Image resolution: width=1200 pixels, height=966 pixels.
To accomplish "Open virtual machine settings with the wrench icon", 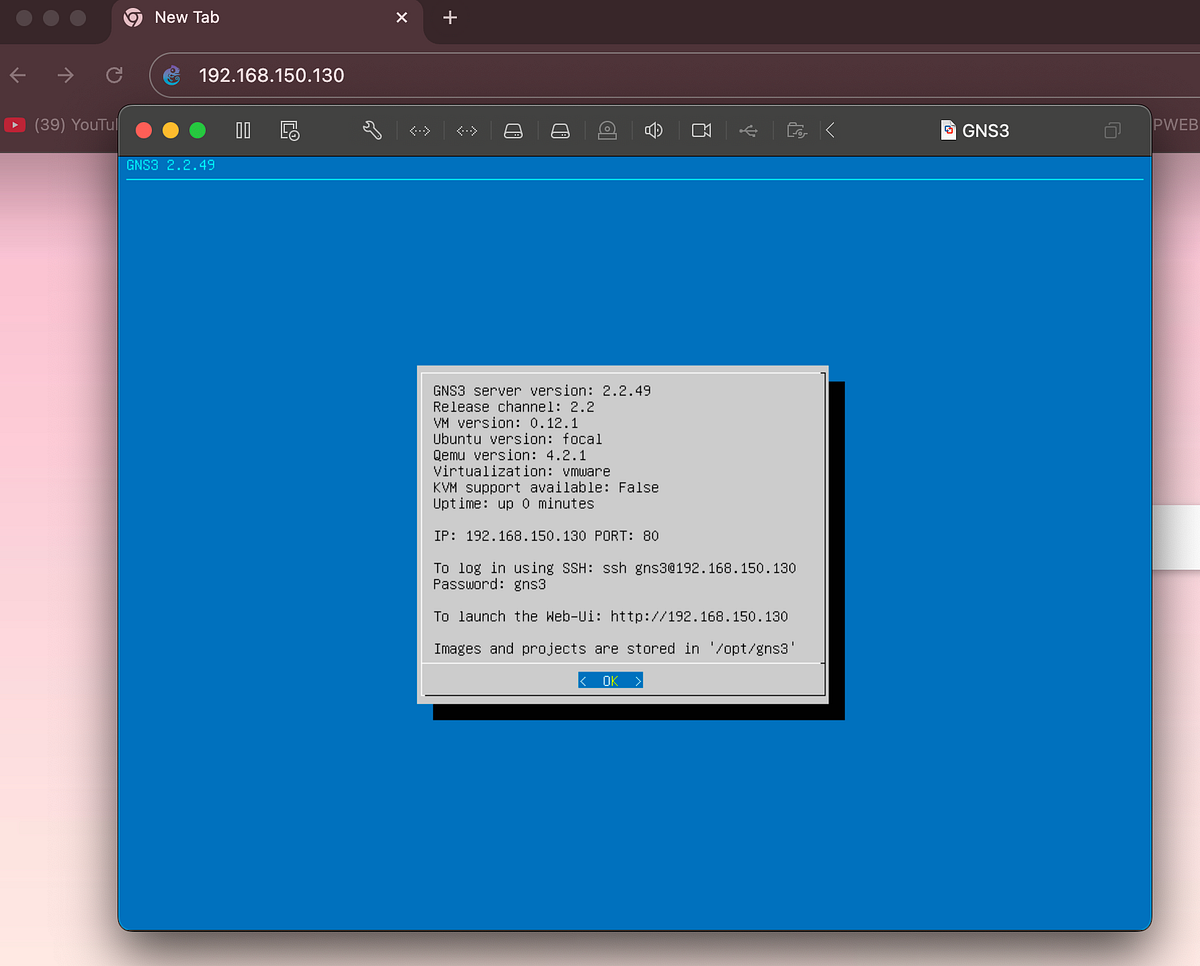I will click(372, 130).
